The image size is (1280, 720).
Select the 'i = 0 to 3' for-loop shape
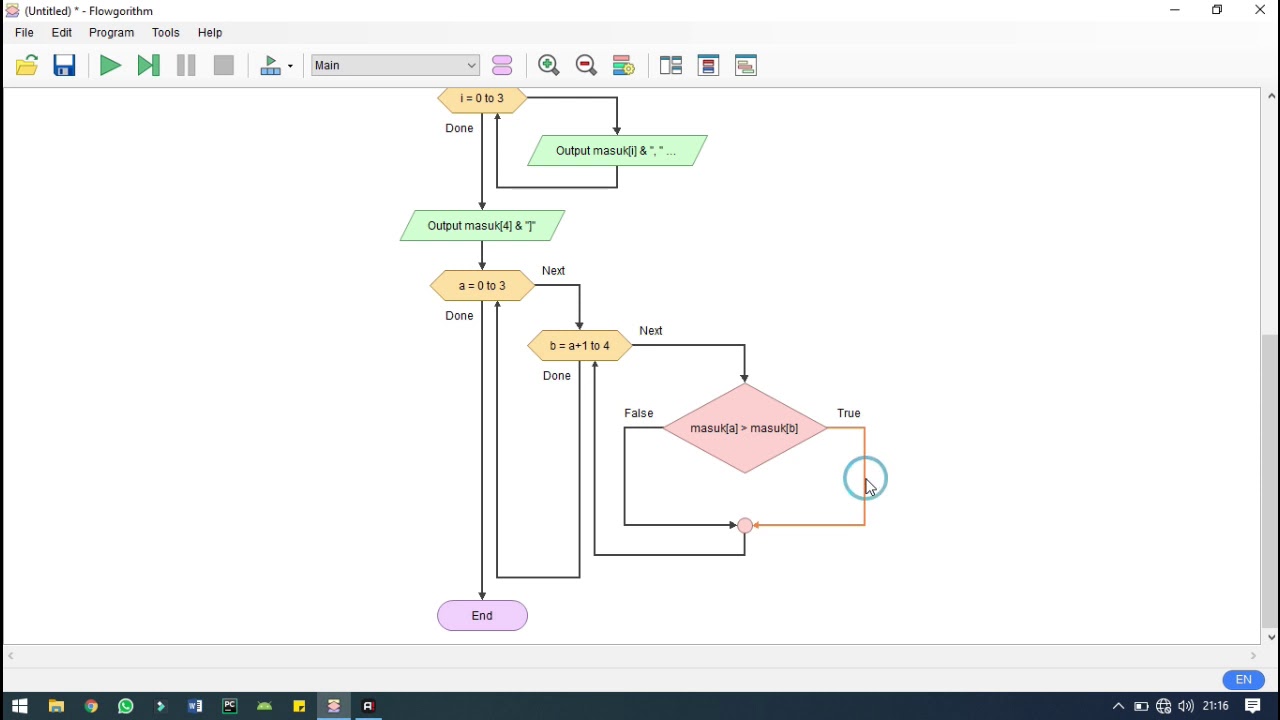(x=482, y=99)
